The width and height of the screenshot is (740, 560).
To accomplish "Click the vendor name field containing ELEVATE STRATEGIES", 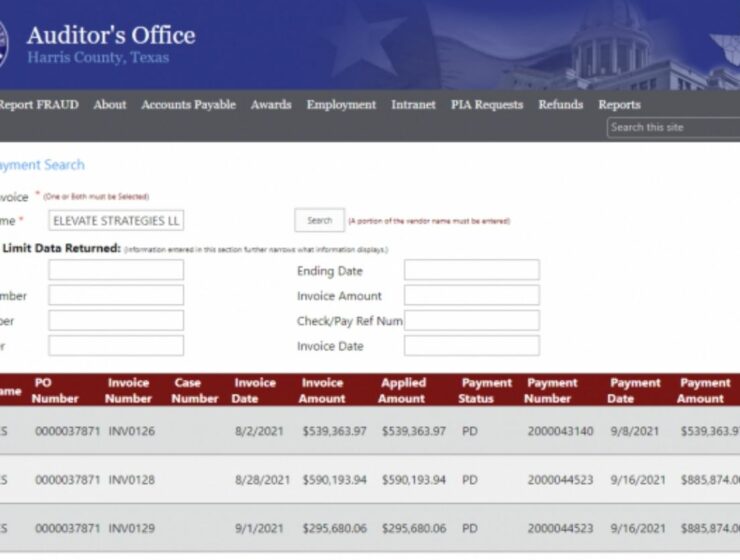I will coord(116,221).
